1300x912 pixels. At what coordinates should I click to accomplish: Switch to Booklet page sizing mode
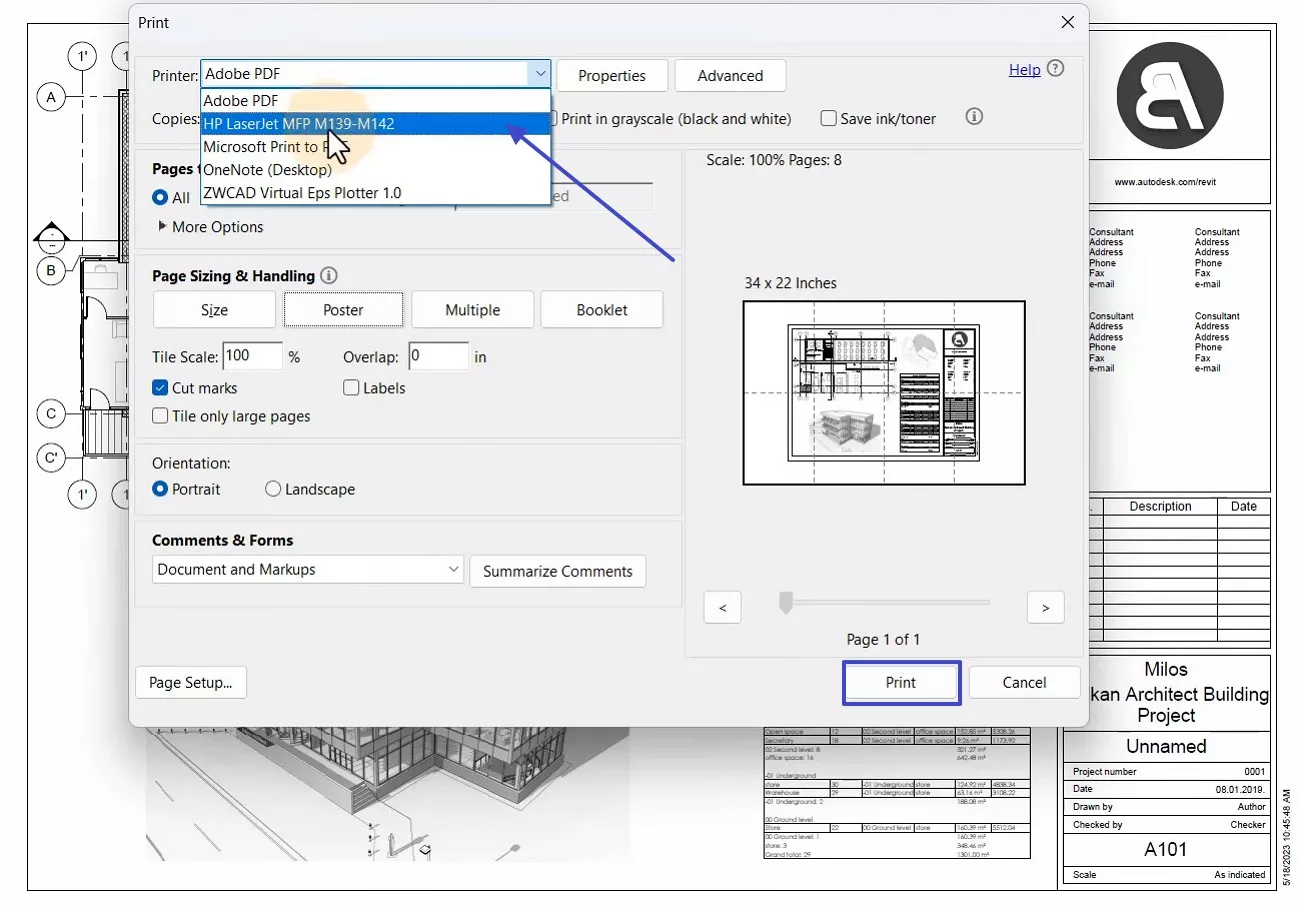pyautogui.click(x=602, y=309)
